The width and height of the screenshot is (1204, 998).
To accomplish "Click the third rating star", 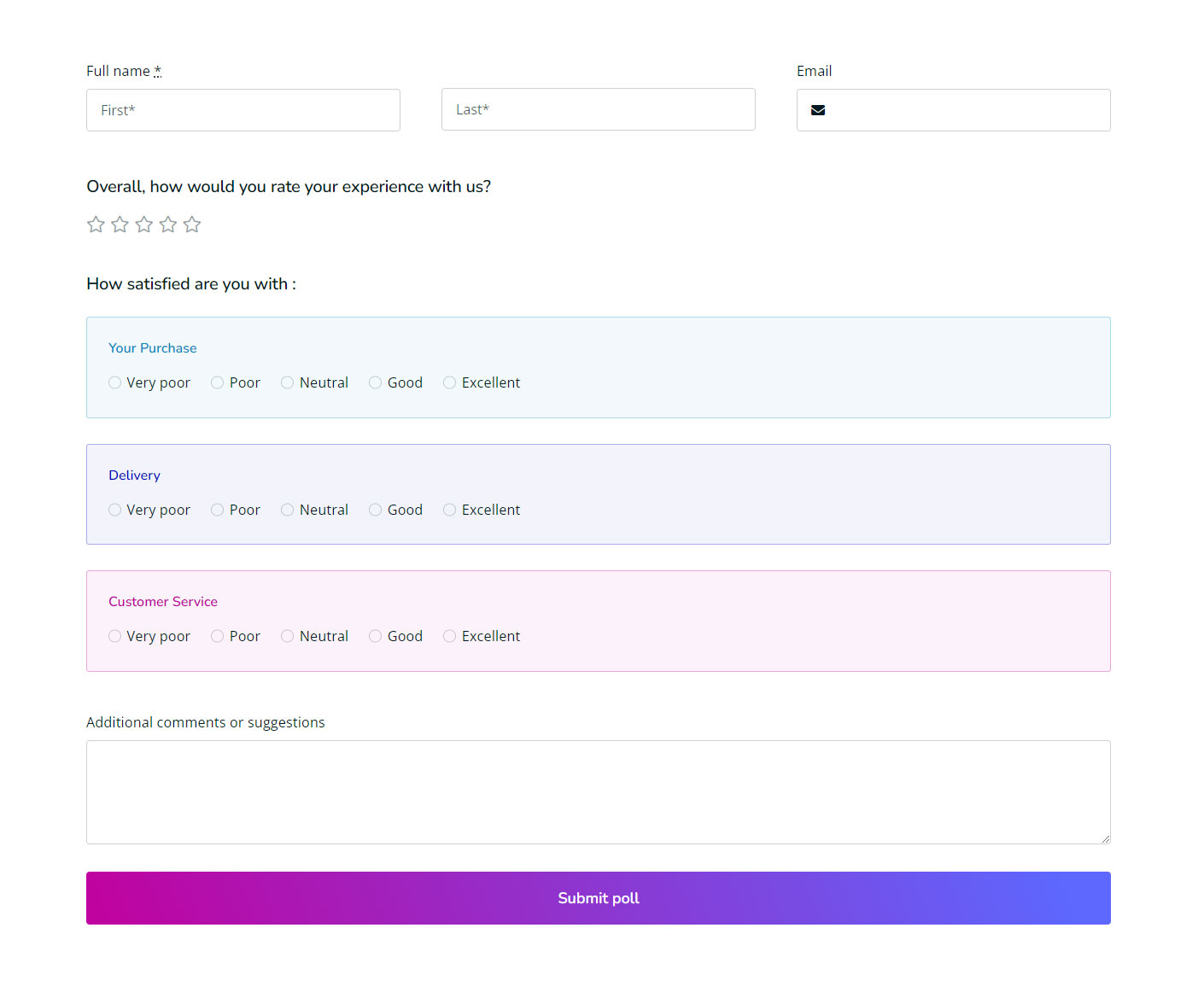I will (144, 225).
